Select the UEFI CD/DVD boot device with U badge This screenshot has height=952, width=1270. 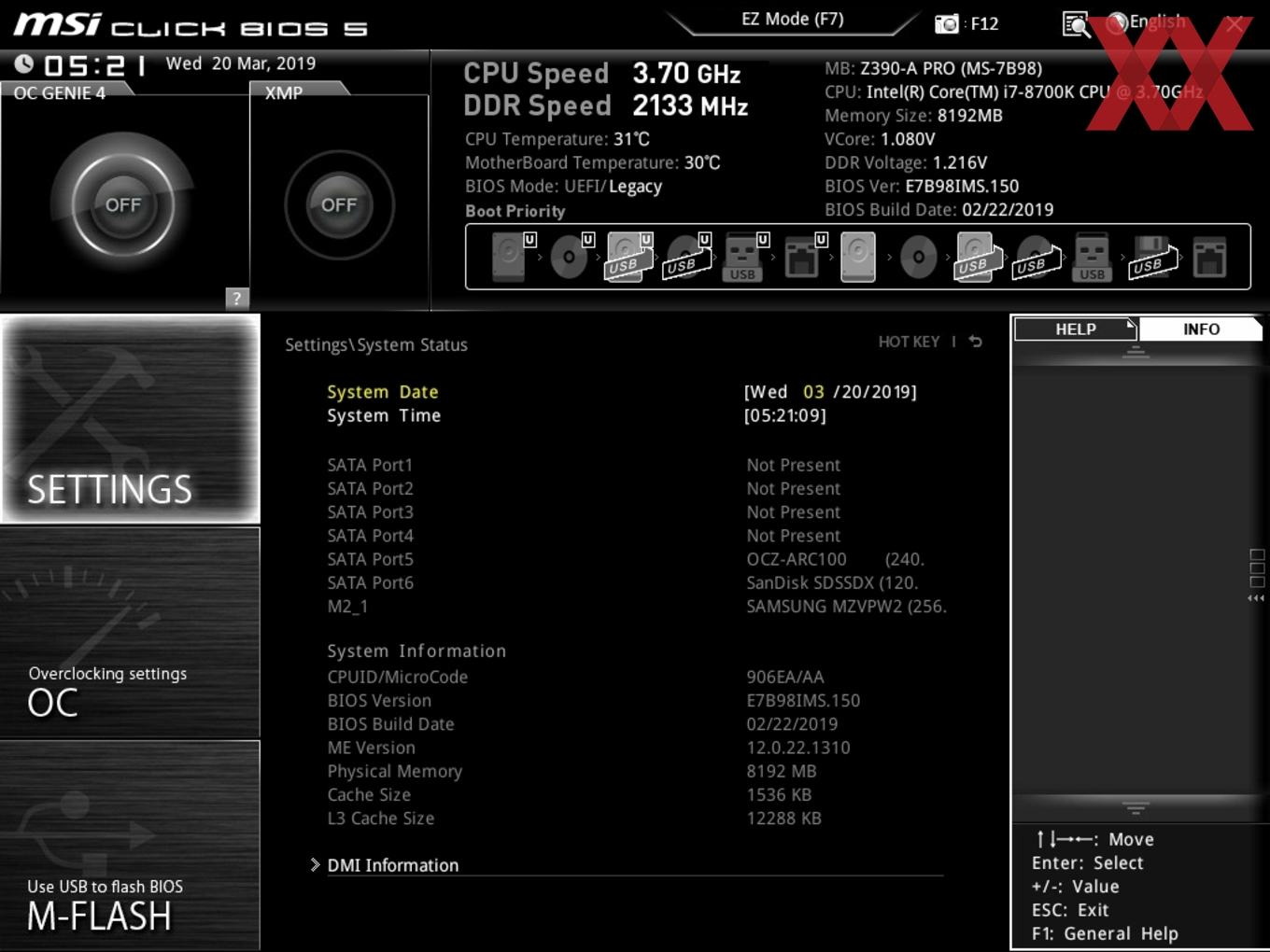point(571,256)
